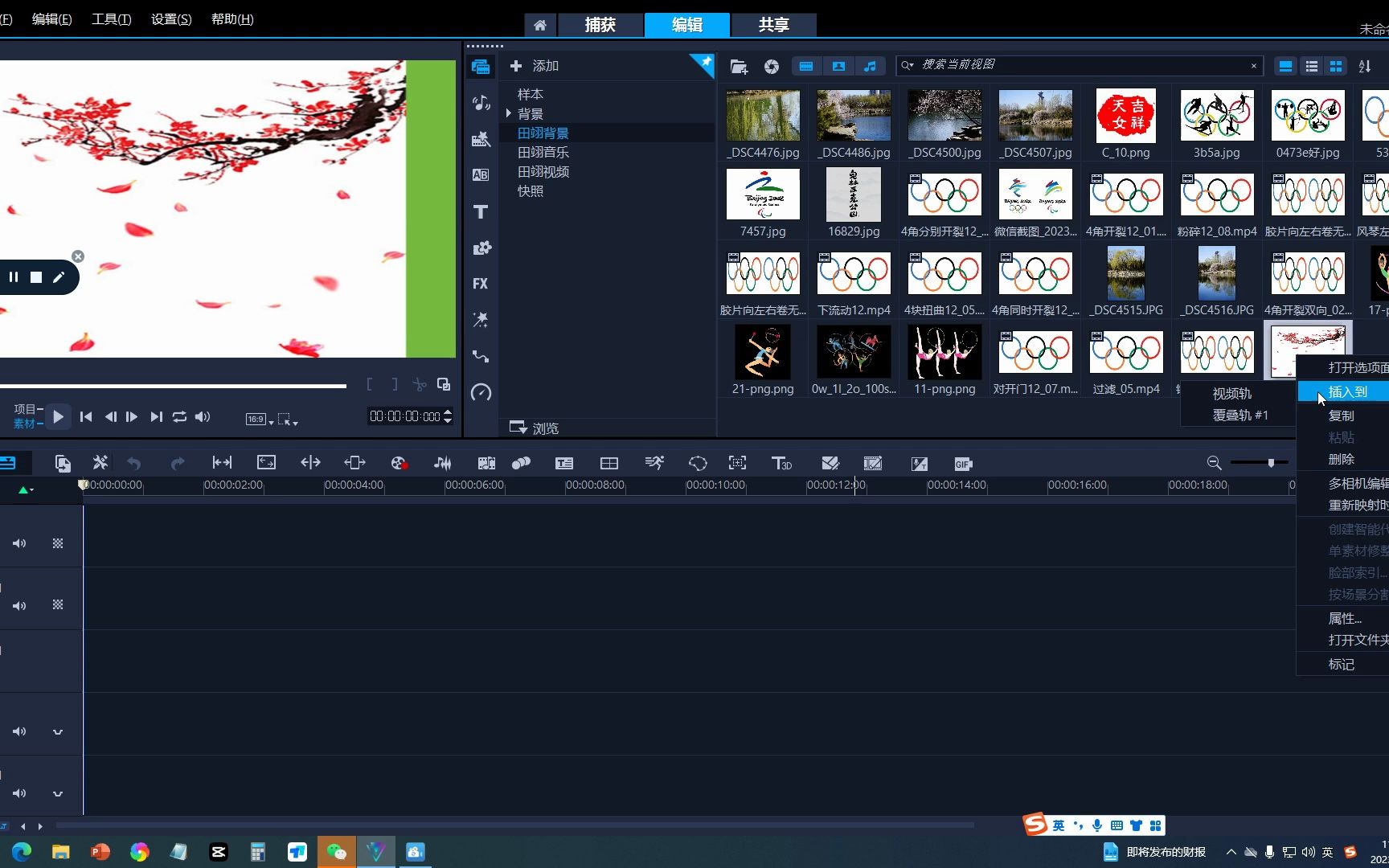Toggle show videos filter in library
The image size is (1389, 868).
[806, 67]
